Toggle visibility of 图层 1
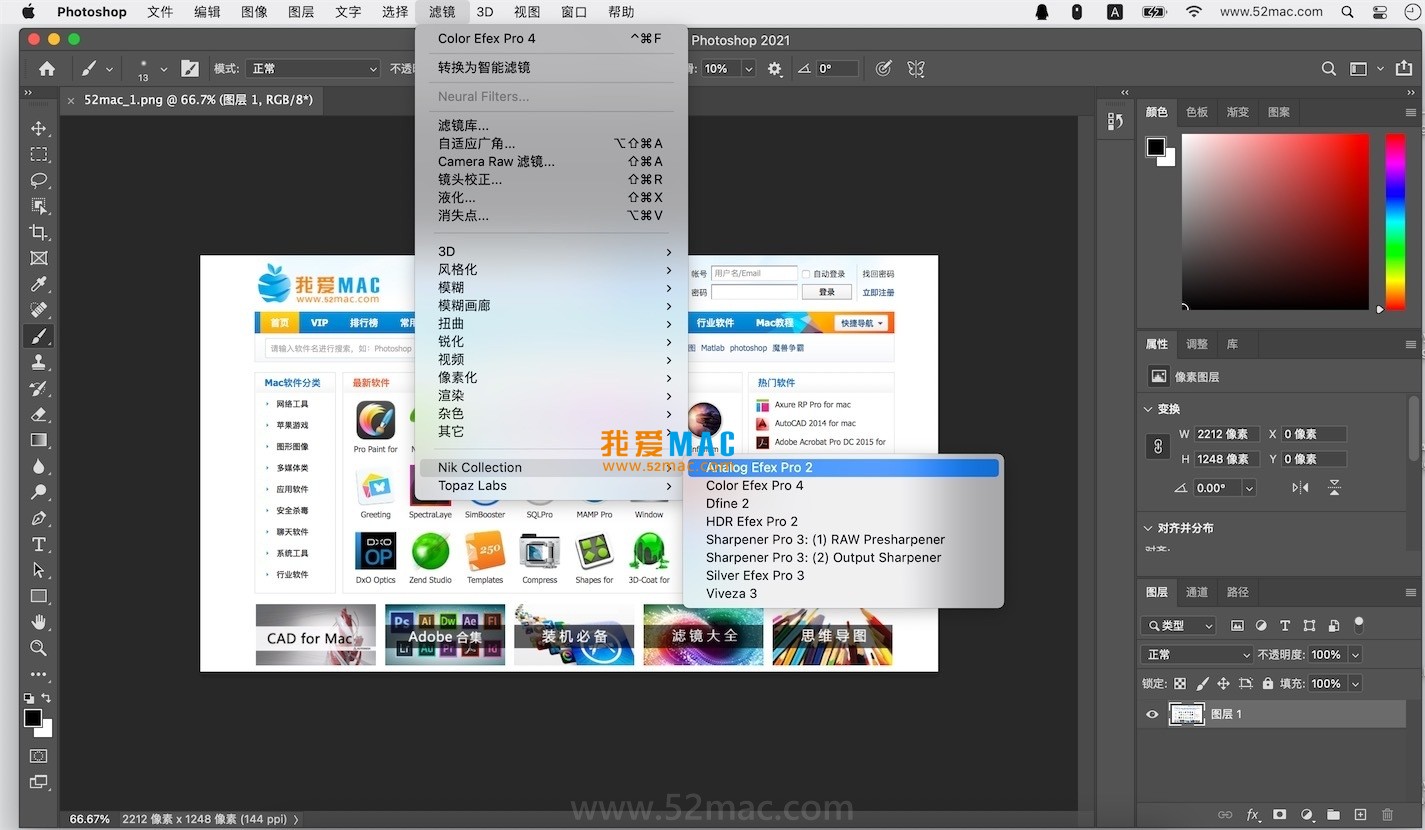Image resolution: width=1425 pixels, height=830 pixels. [1152, 714]
